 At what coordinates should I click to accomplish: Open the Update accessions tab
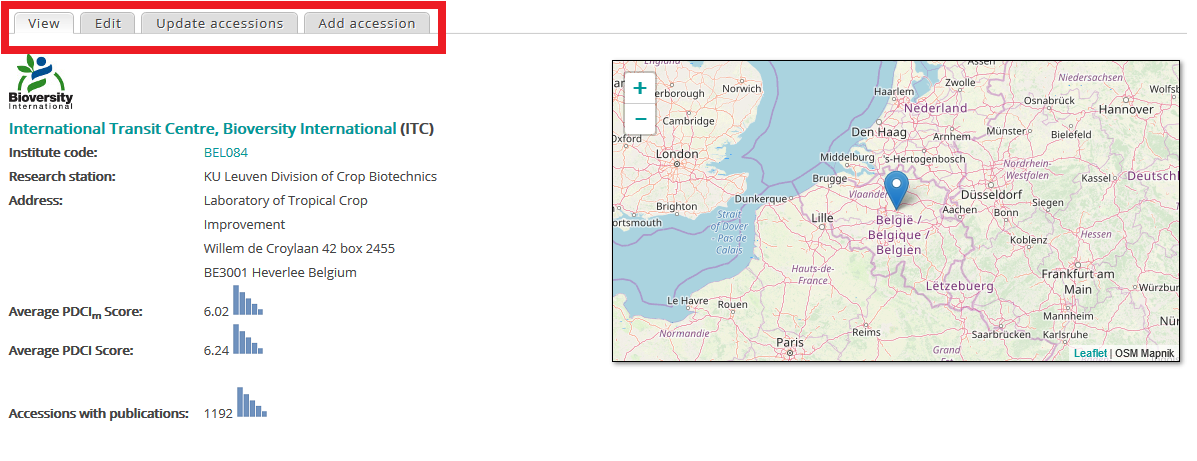(220, 24)
